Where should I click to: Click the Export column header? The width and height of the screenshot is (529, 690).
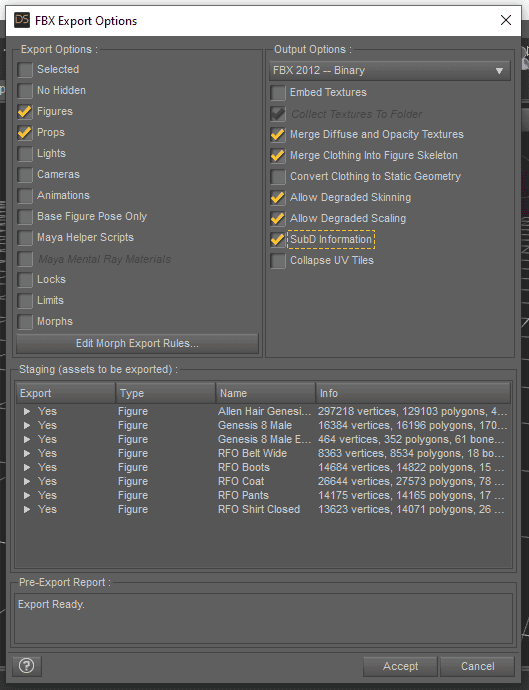coord(66,393)
